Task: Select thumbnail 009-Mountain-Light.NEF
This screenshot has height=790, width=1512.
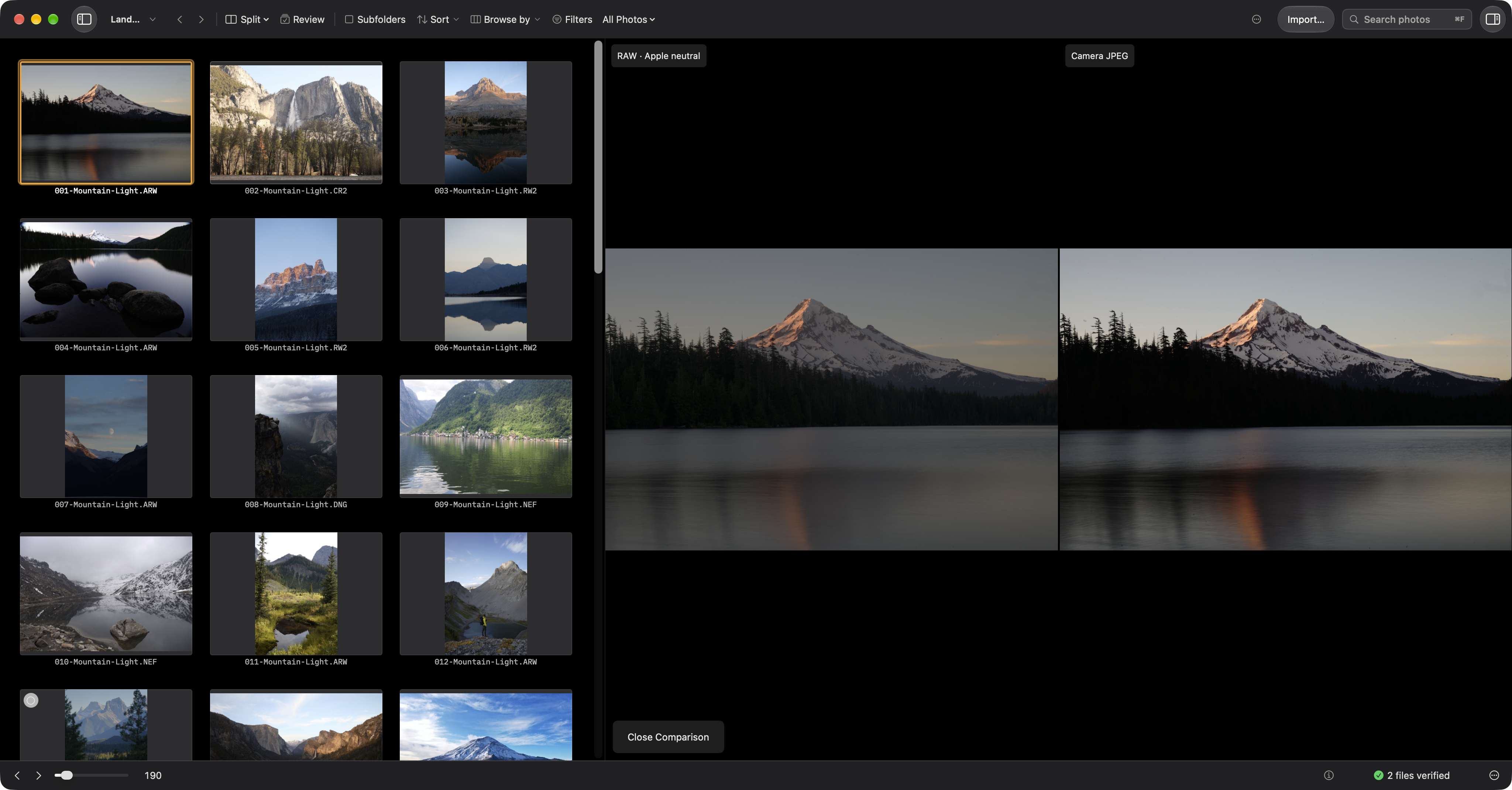Action: click(485, 436)
